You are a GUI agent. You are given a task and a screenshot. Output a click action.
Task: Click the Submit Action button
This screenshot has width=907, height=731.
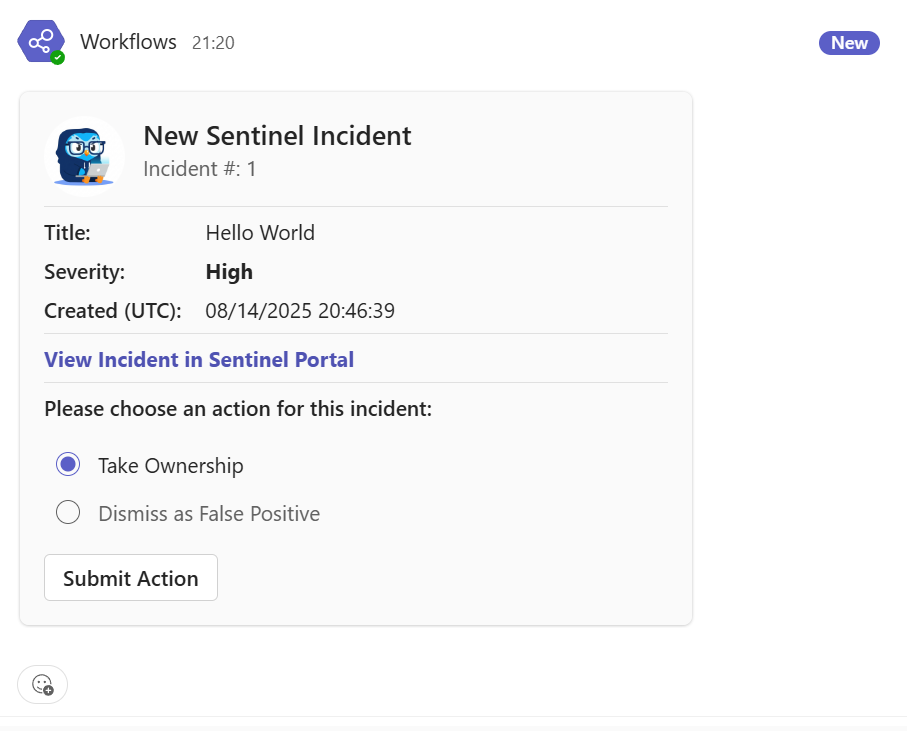(131, 578)
